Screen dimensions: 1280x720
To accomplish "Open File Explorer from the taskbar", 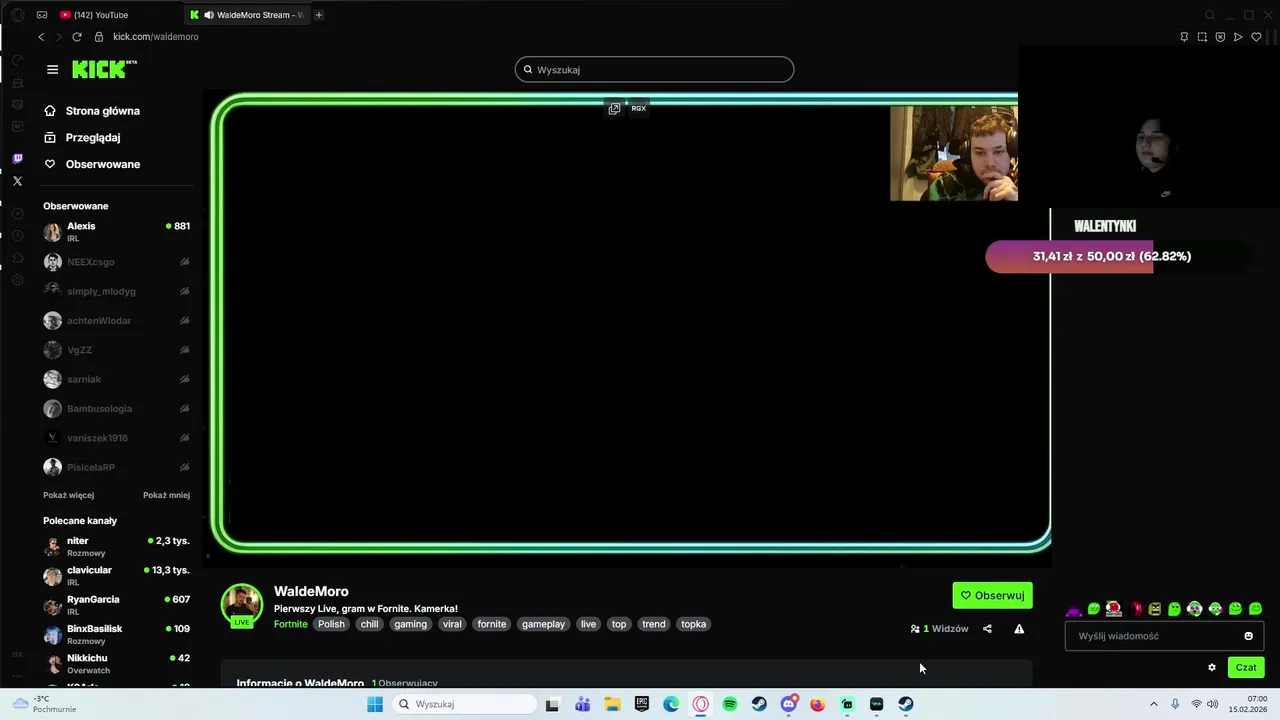I will 612,704.
